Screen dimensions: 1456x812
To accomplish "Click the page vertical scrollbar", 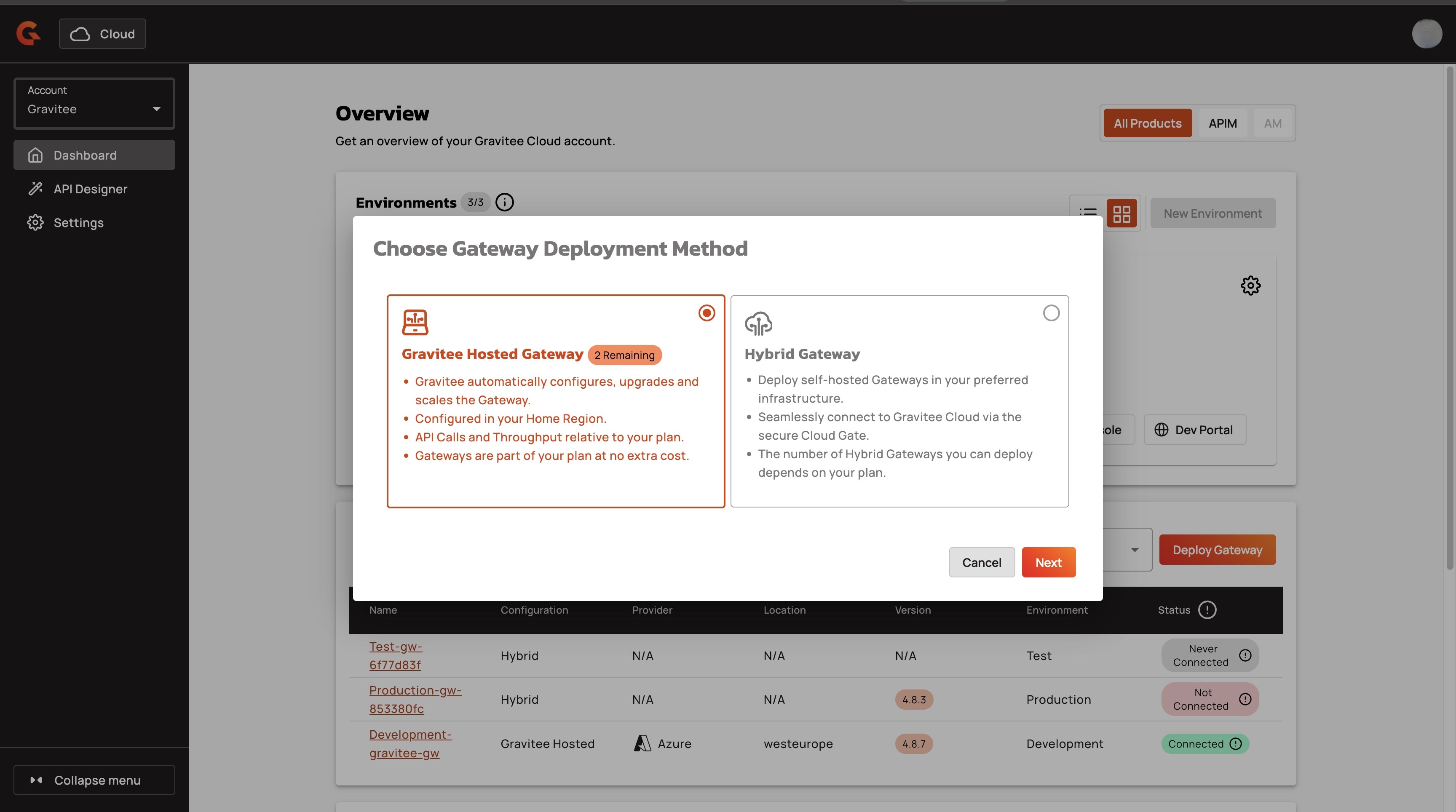I will (1449, 316).
